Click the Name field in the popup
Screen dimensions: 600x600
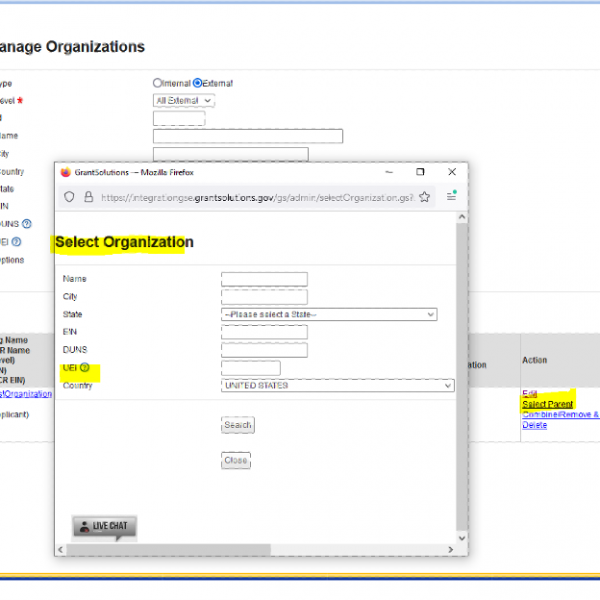(264, 279)
